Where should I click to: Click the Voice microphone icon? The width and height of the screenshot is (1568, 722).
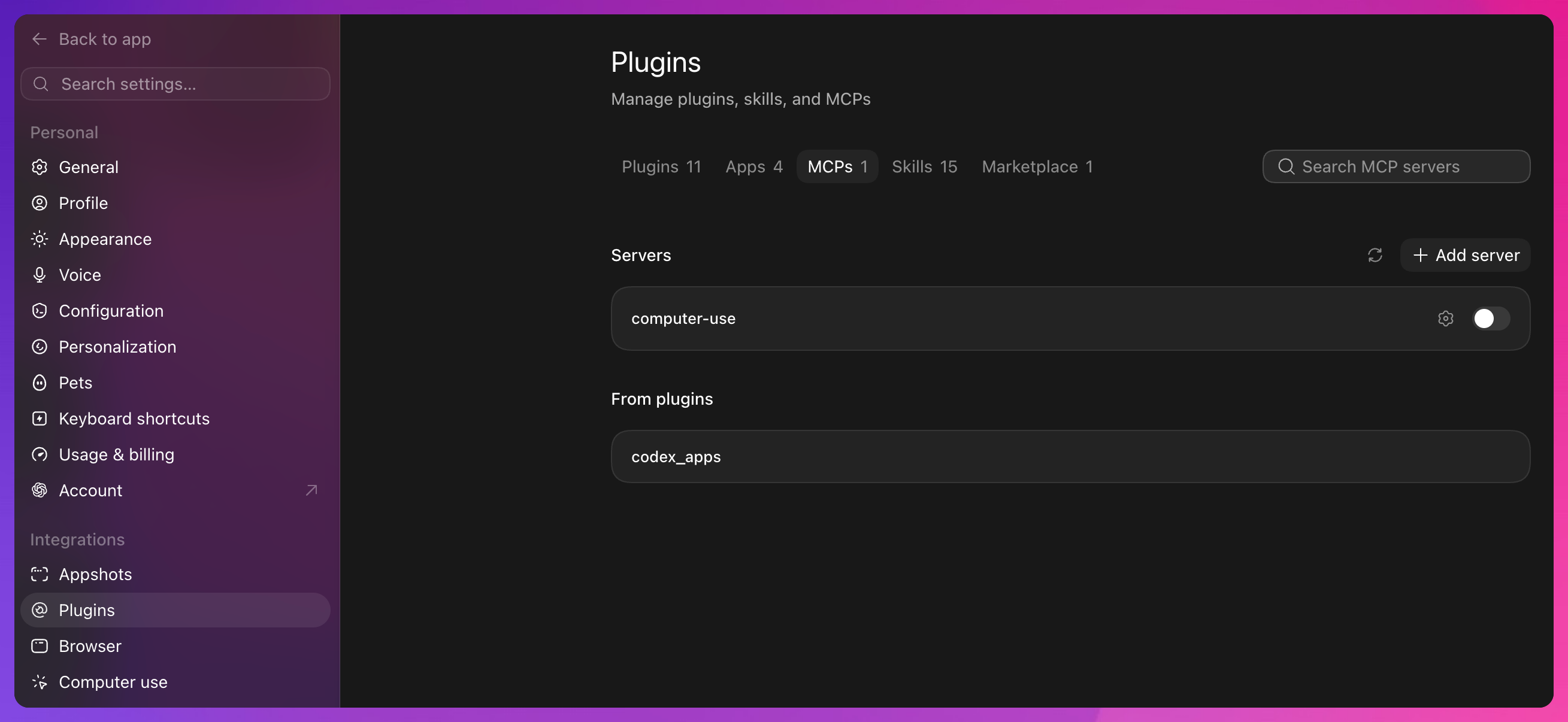click(x=40, y=275)
